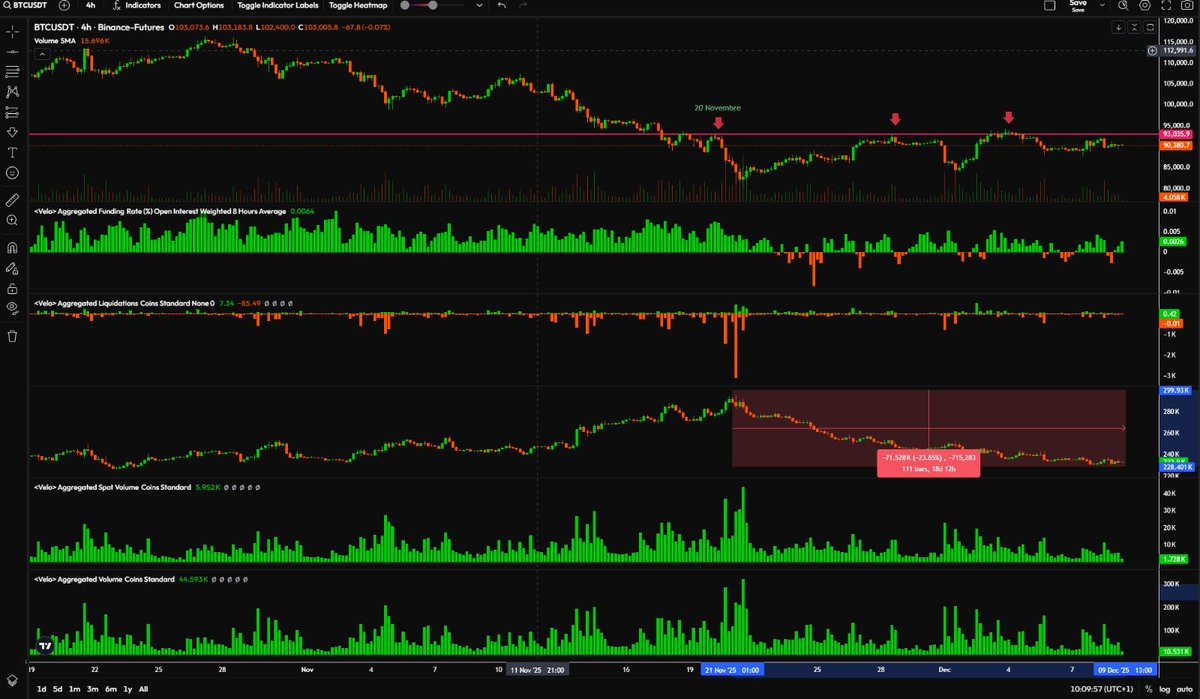Open timezone setting 10:09:57 (UTC+1)
The height and width of the screenshot is (699, 1200).
[1103, 689]
